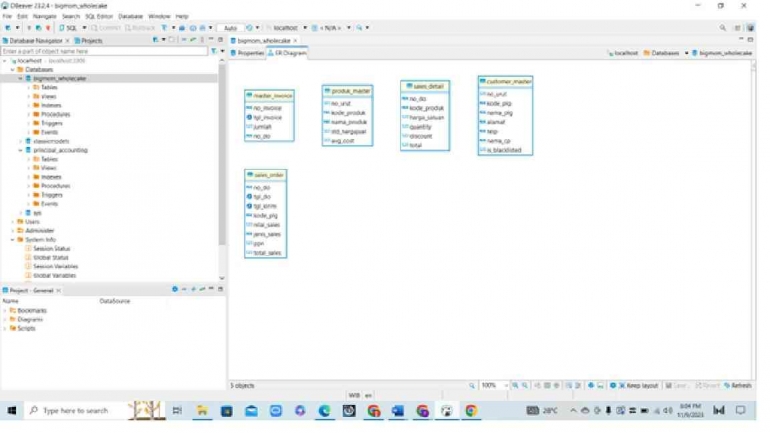Open Window menu
The height and width of the screenshot is (433, 770).
pos(159,16)
